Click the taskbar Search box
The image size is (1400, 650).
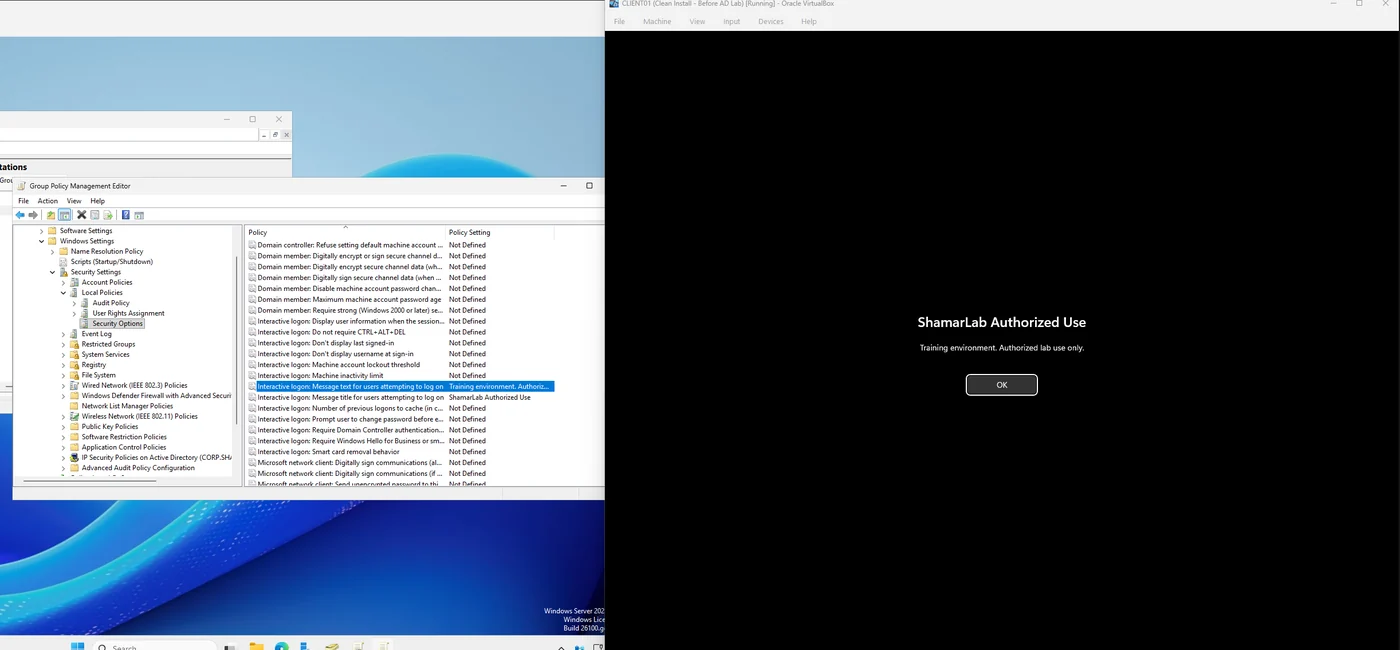[x=155, y=646]
